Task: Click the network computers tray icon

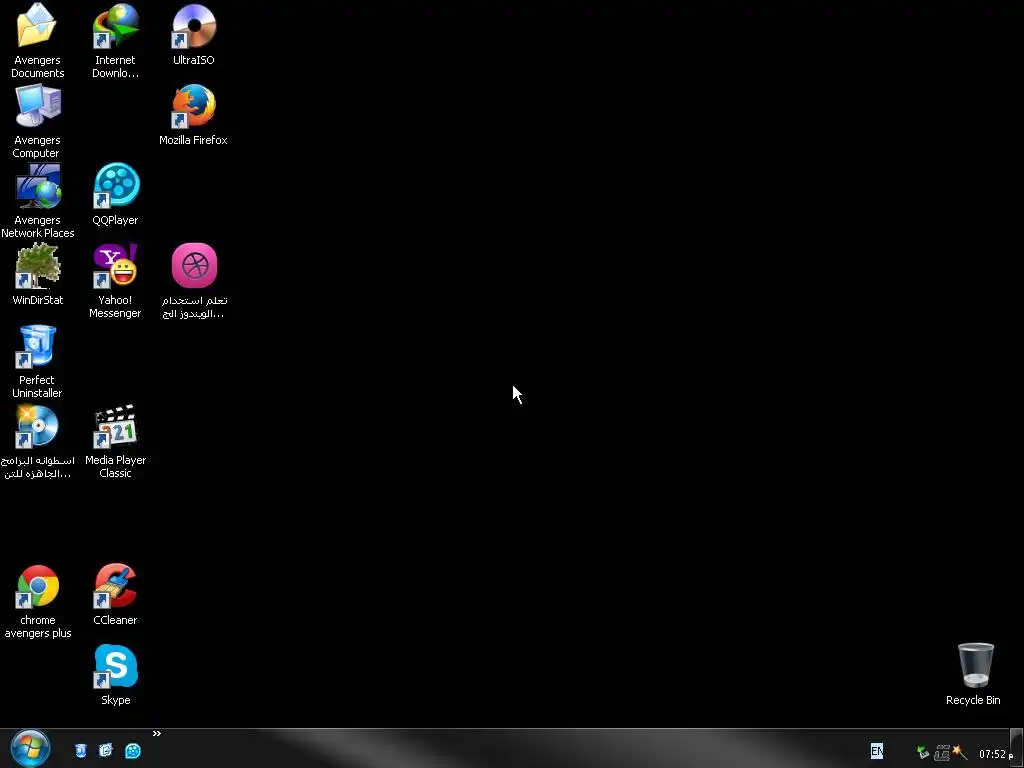Action: pos(941,753)
